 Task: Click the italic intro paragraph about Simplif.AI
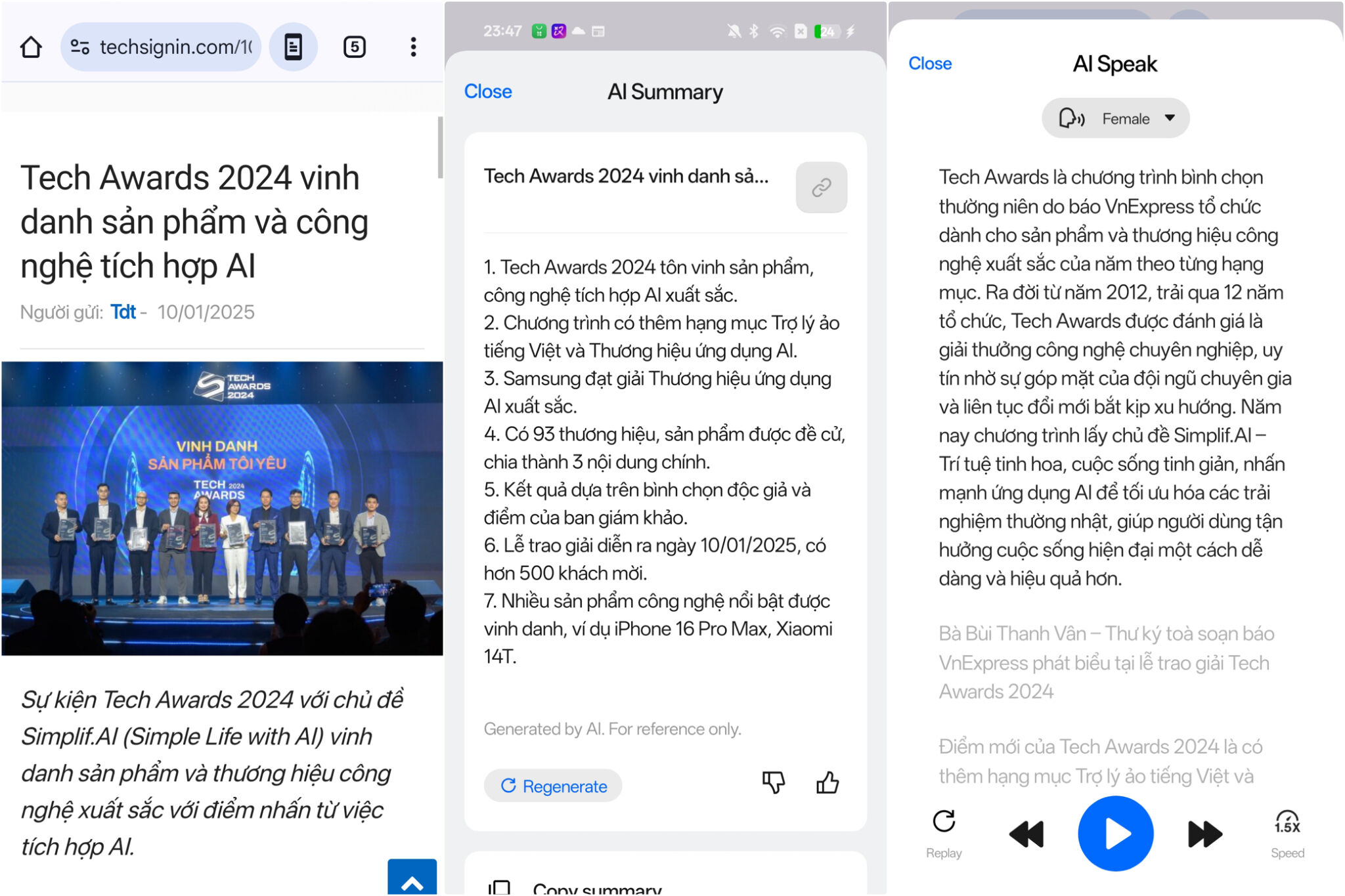click(x=211, y=773)
